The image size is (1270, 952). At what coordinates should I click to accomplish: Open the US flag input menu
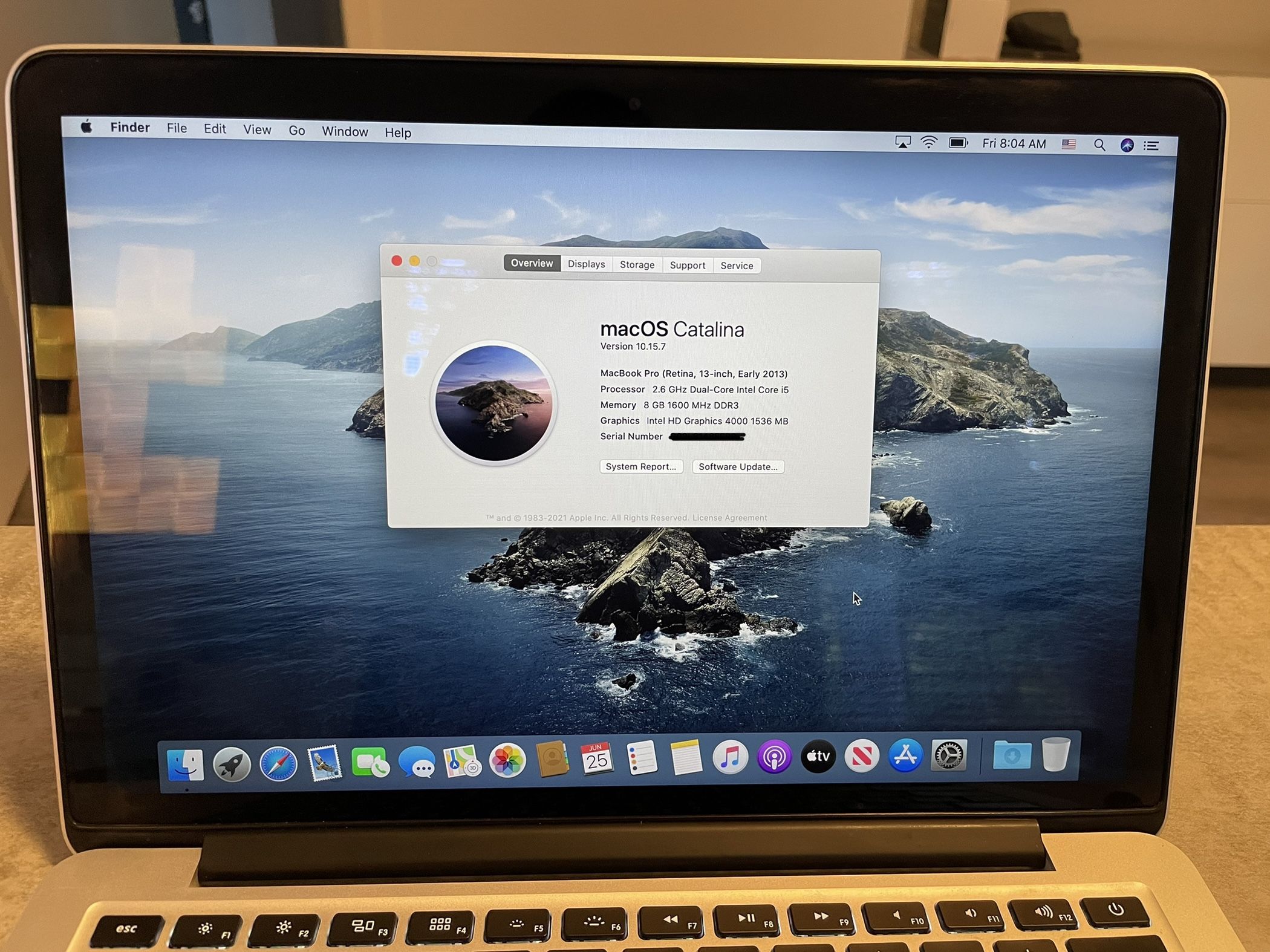(x=1069, y=145)
